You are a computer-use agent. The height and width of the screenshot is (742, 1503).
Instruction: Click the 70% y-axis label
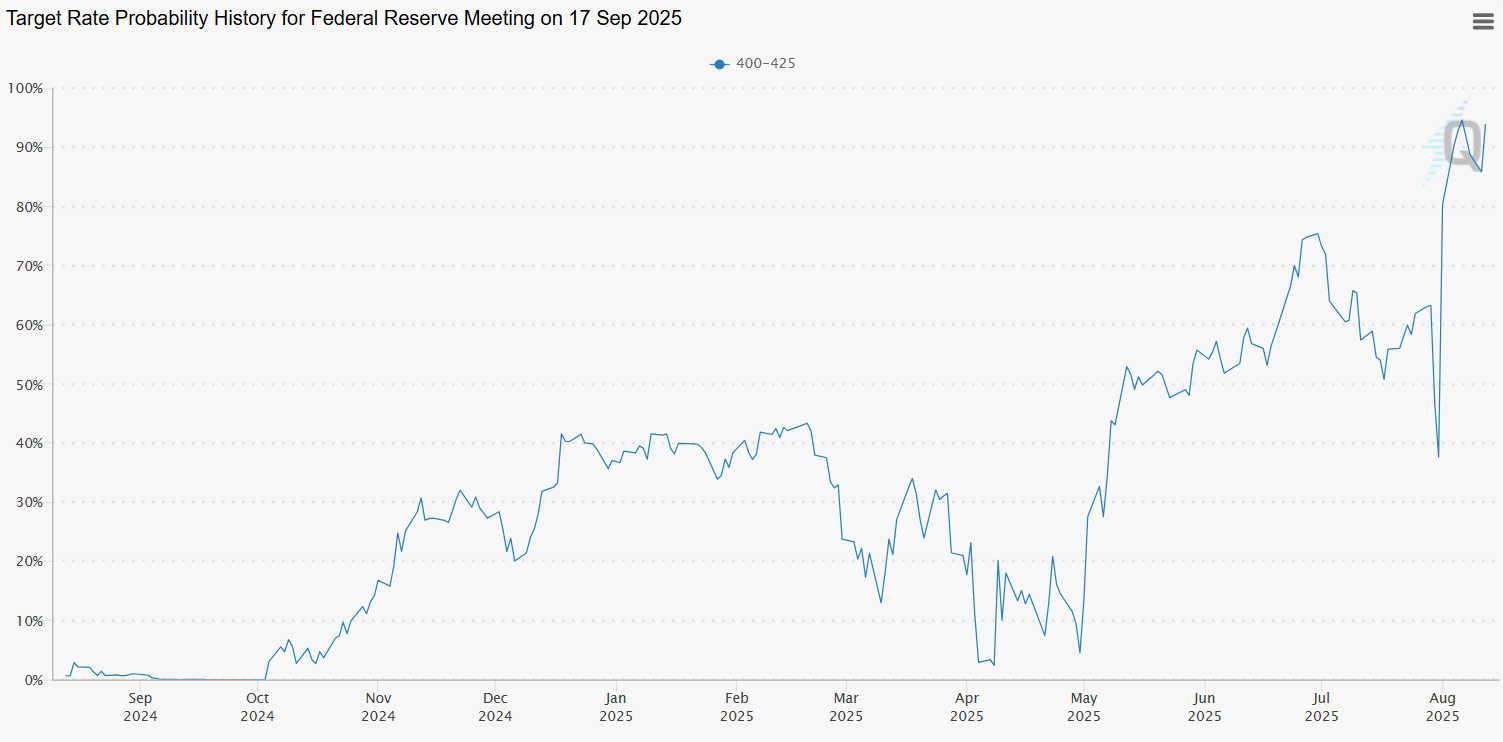pyautogui.click(x=29, y=266)
